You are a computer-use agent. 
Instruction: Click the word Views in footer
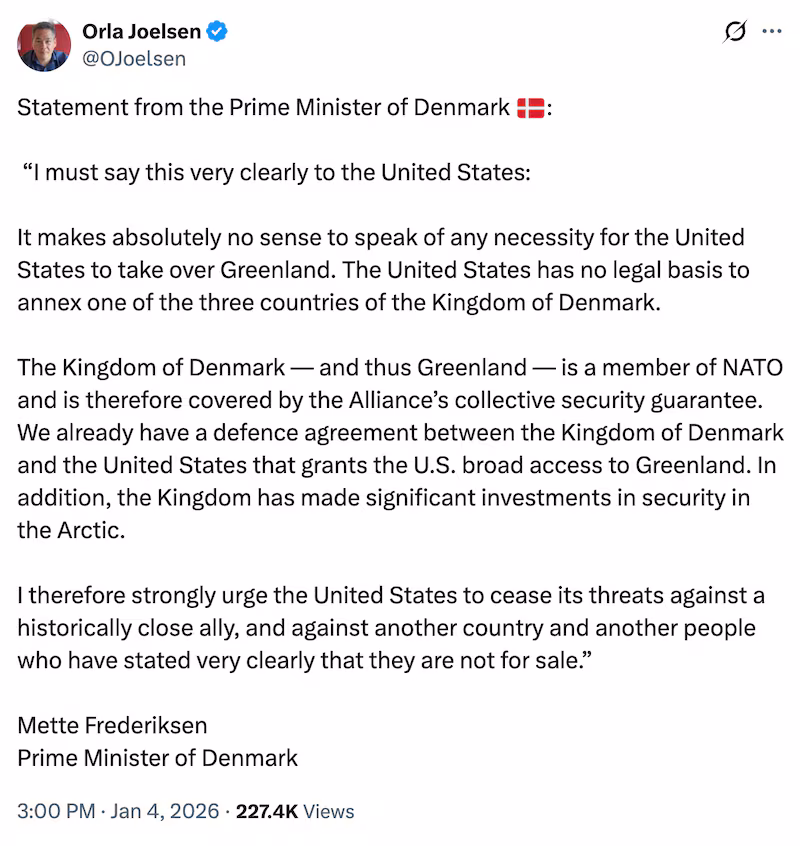[328, 811]
